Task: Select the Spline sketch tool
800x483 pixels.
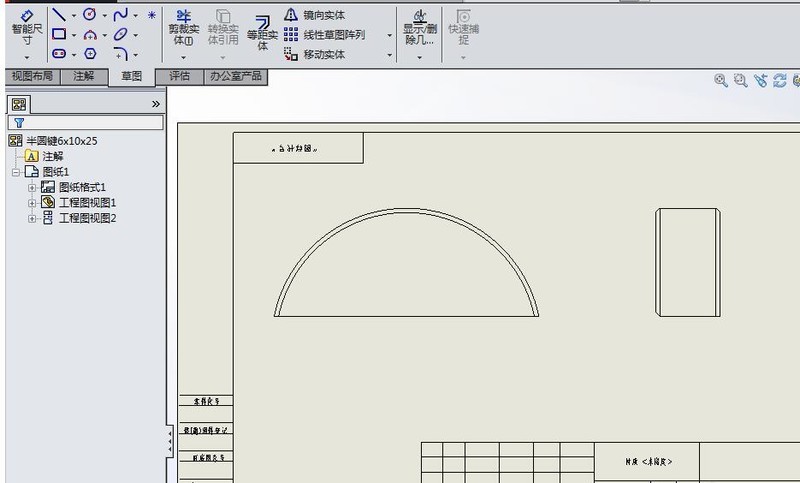Action: pos(120,15)
